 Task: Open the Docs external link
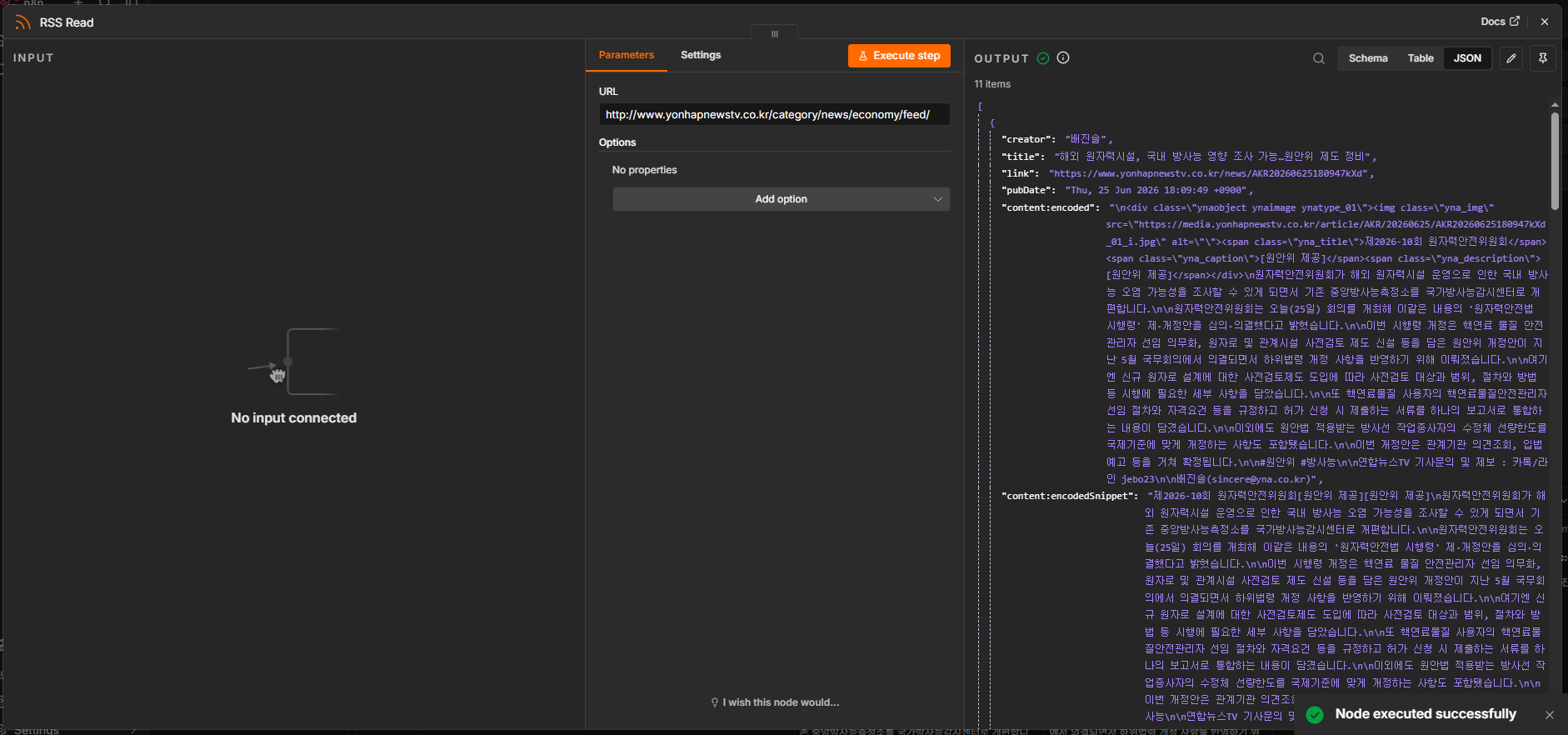pos(1500,22)
